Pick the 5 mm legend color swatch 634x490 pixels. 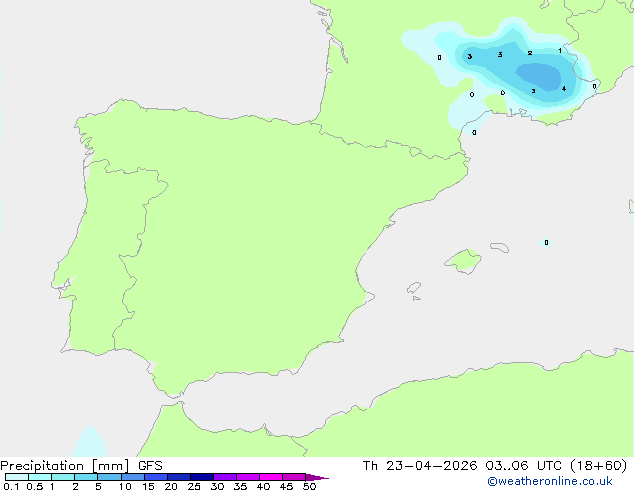(x=109, y=477)
